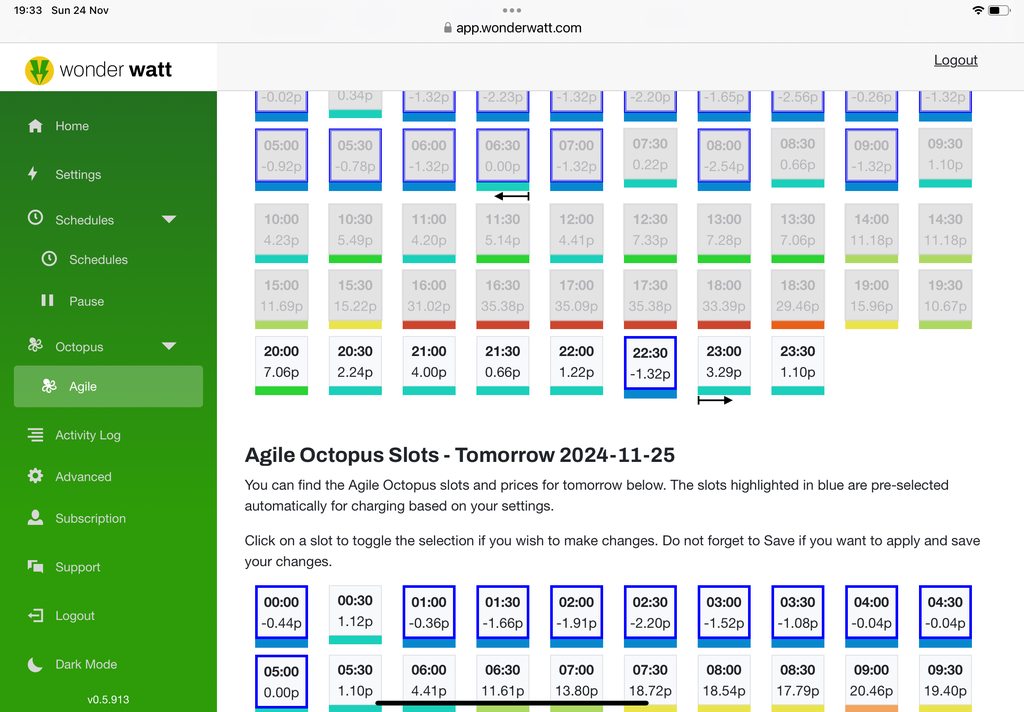Deselect tomorrow's 02:30 slot at -2.20p
Screen dimensions: 1024x712
coord(650,612)
